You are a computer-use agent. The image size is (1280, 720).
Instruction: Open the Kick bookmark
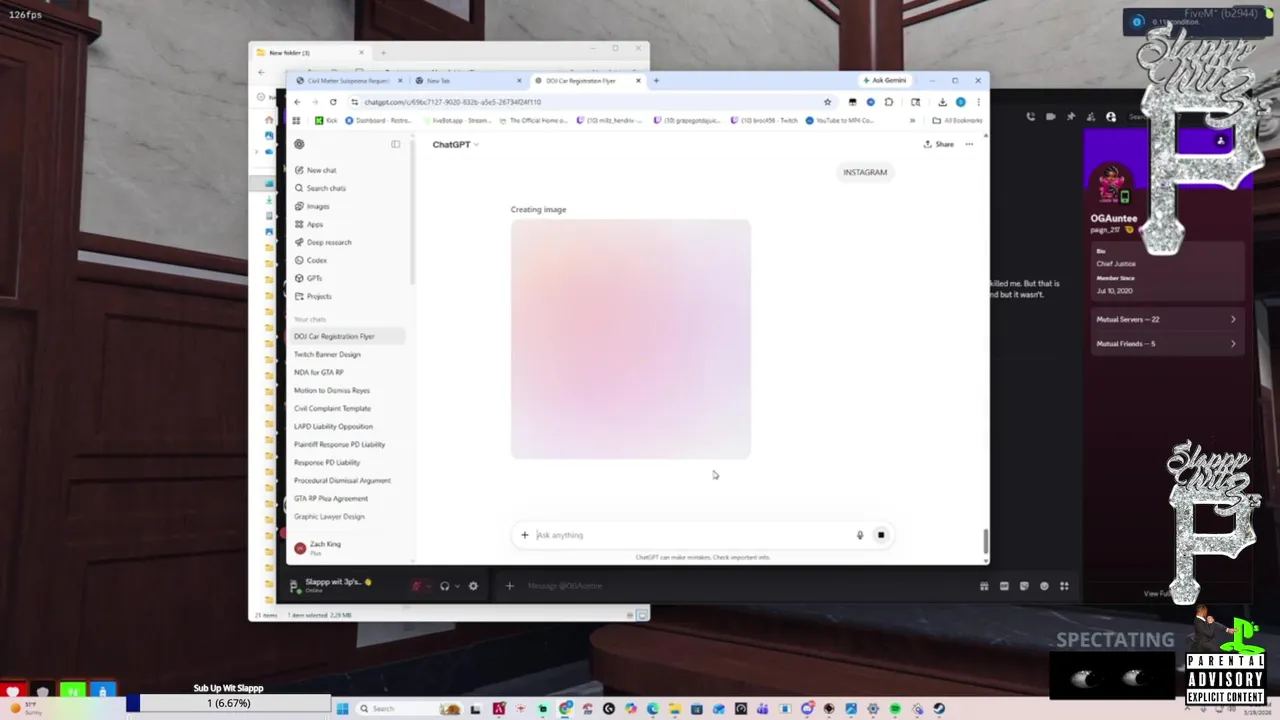coord(326,120)
